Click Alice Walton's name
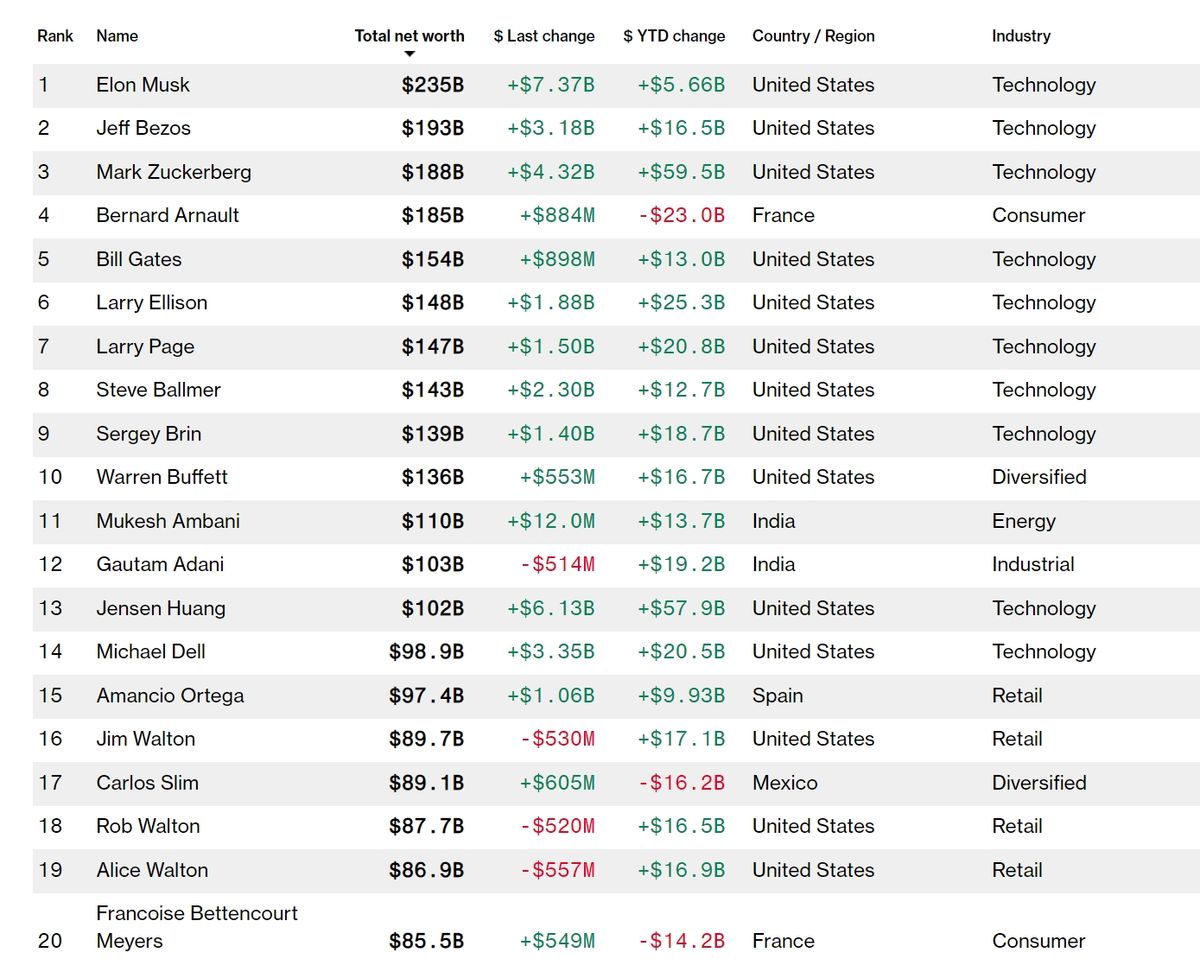This screenshot has height=959, width=1200. (152, 870)
